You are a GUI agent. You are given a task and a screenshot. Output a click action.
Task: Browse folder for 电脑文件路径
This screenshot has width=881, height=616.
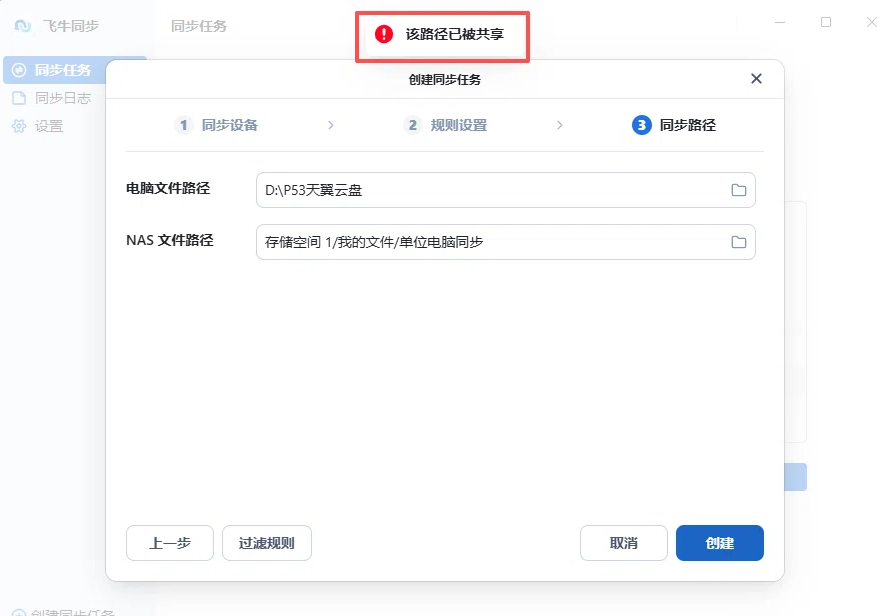pos(738,190)
